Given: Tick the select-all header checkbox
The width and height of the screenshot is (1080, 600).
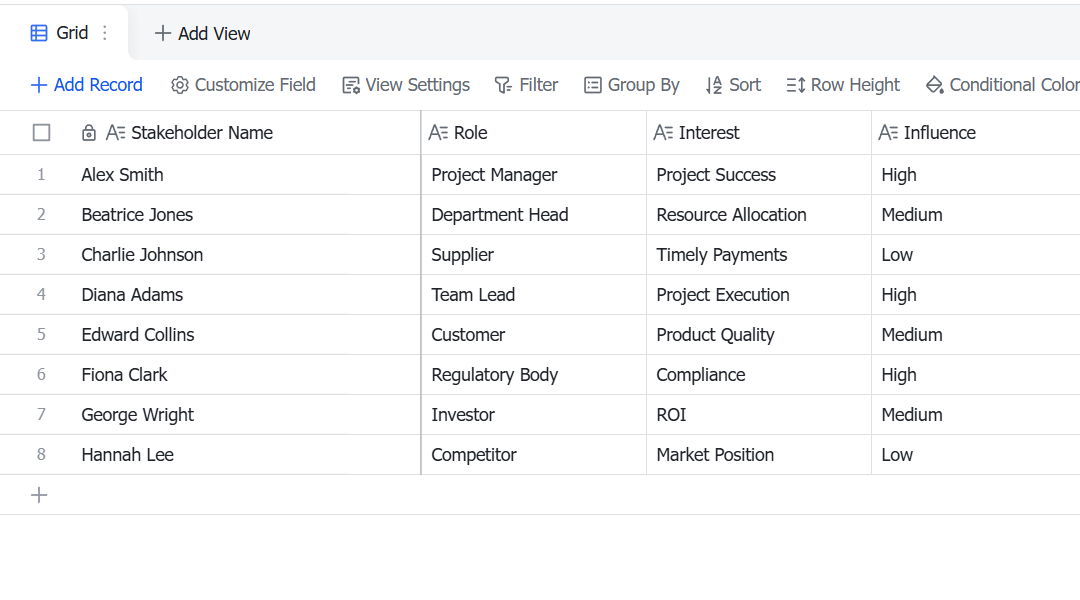Looking at the screenshot, I should tap(41, 132).
